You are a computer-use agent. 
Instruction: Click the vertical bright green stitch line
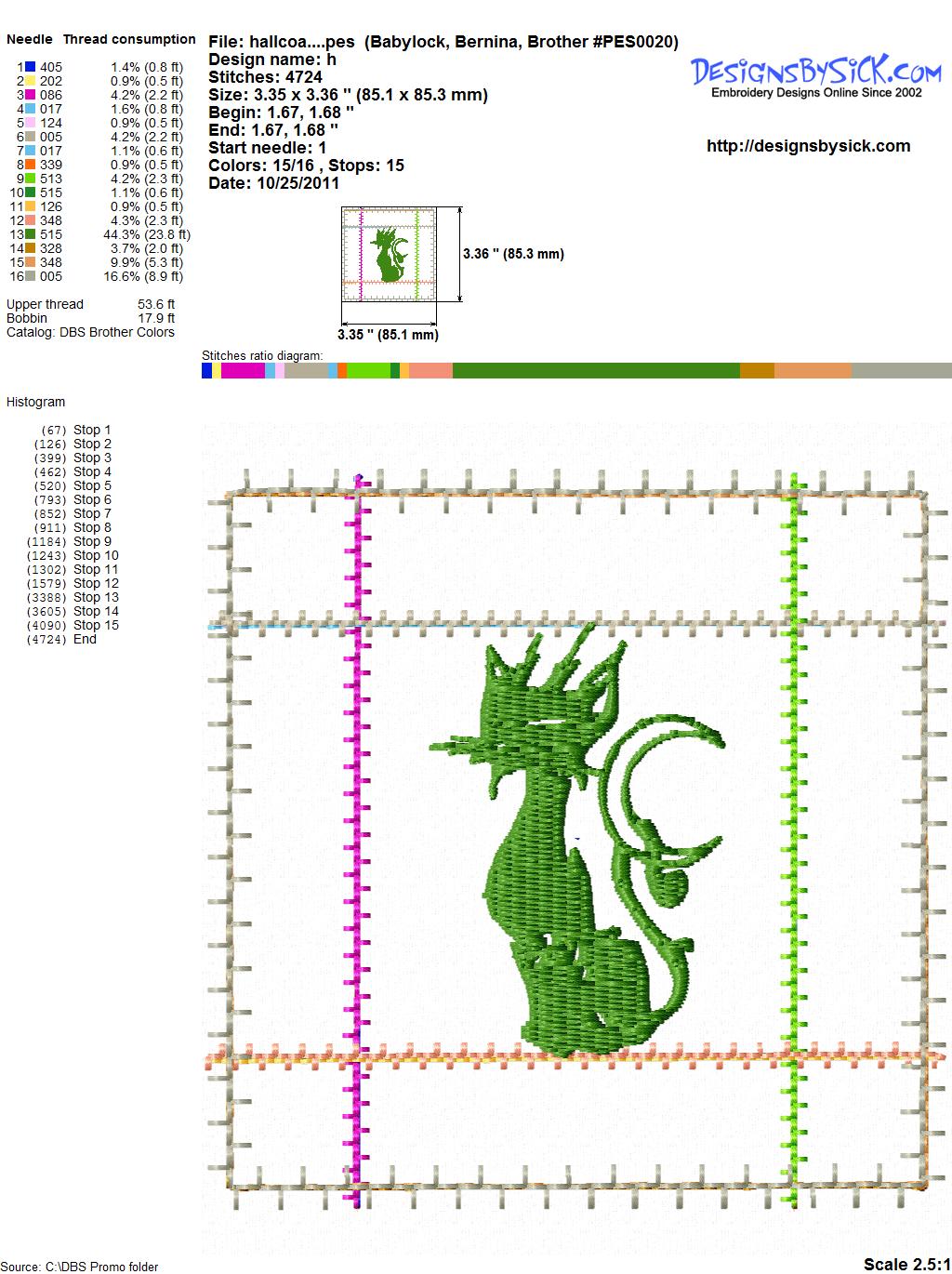795,837
